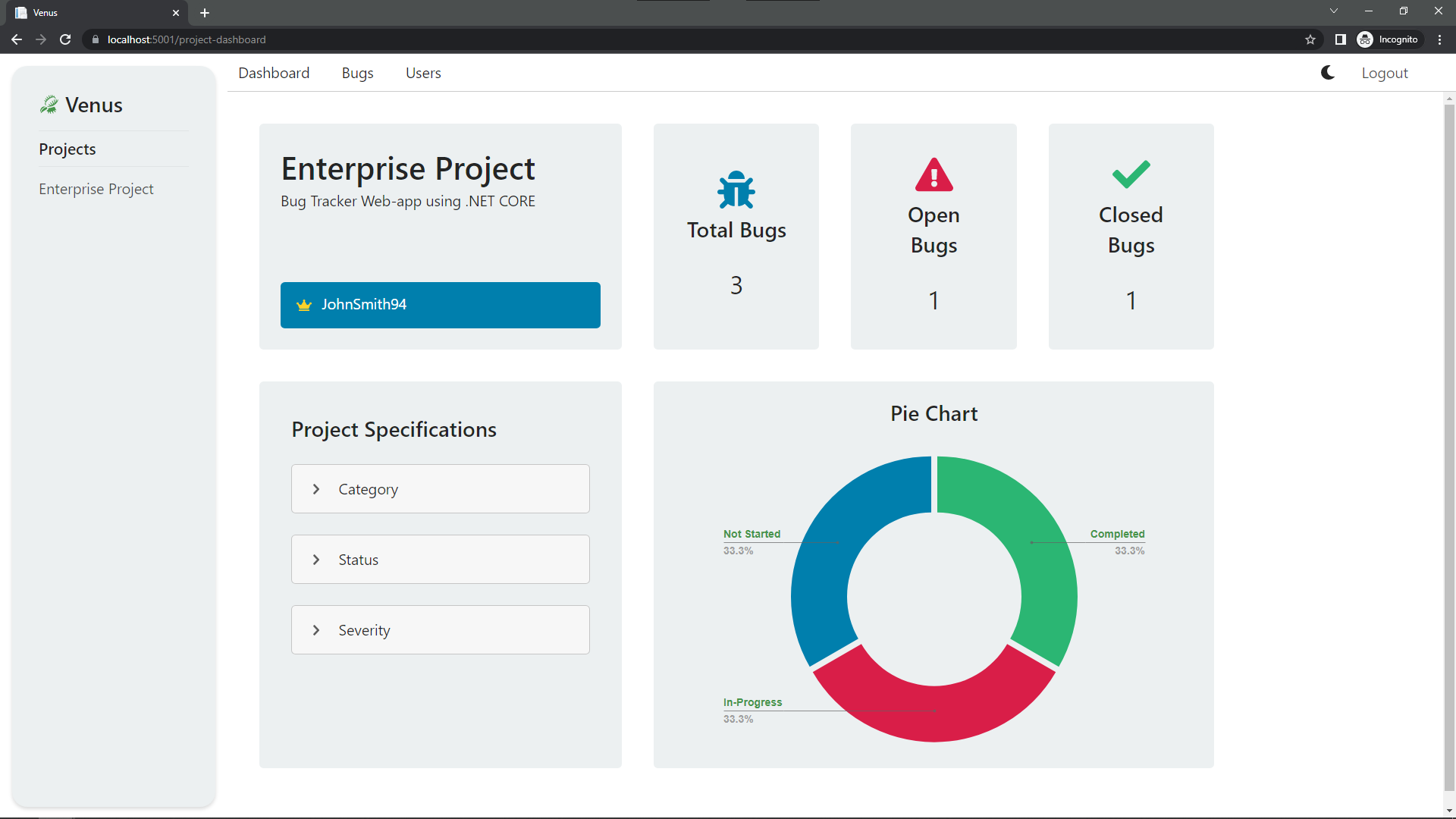Click the lock icon in address bar
The width and height of the screenshot is (1456, 819).
(95, 39)
